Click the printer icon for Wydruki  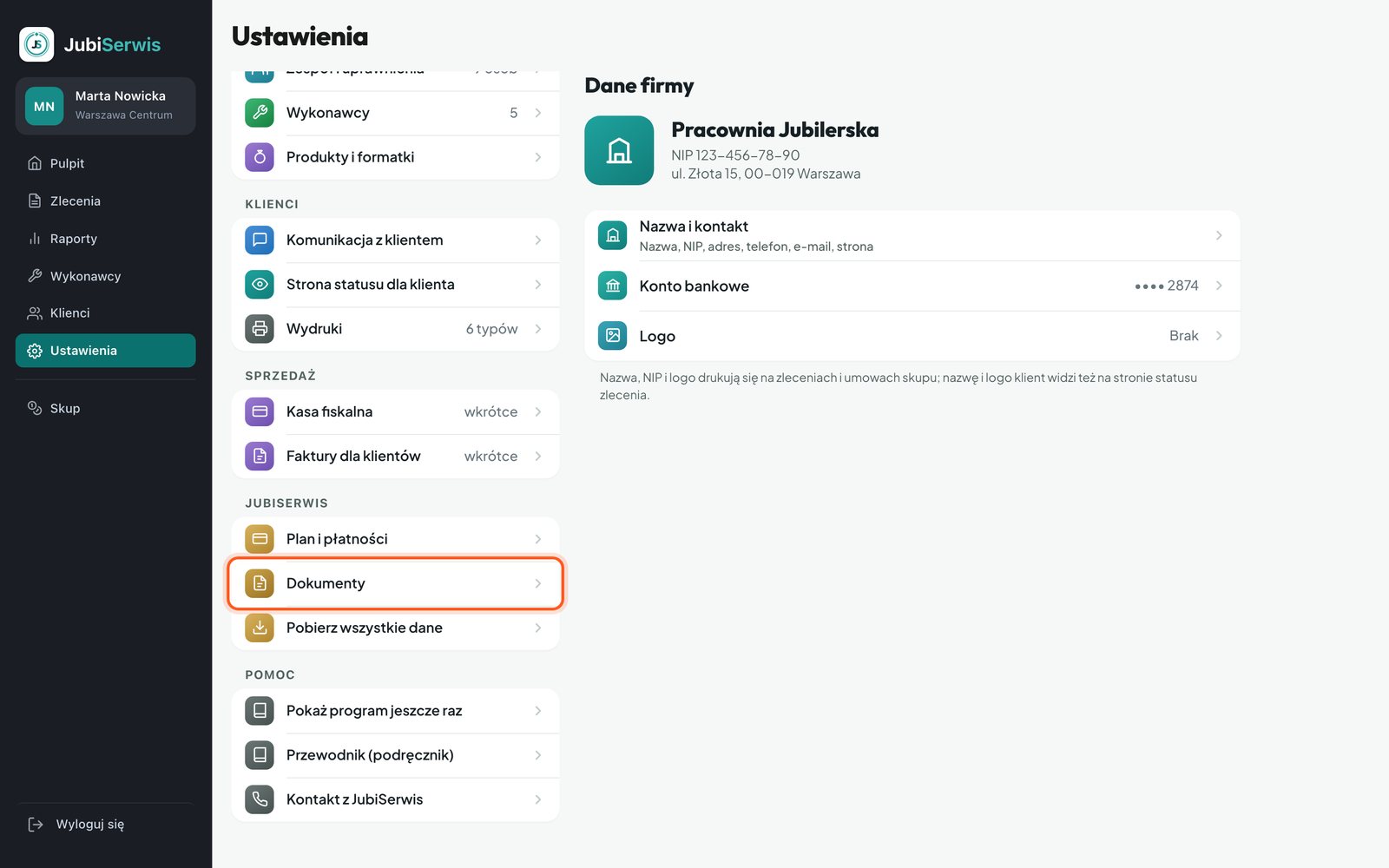(x=260, y=329)
